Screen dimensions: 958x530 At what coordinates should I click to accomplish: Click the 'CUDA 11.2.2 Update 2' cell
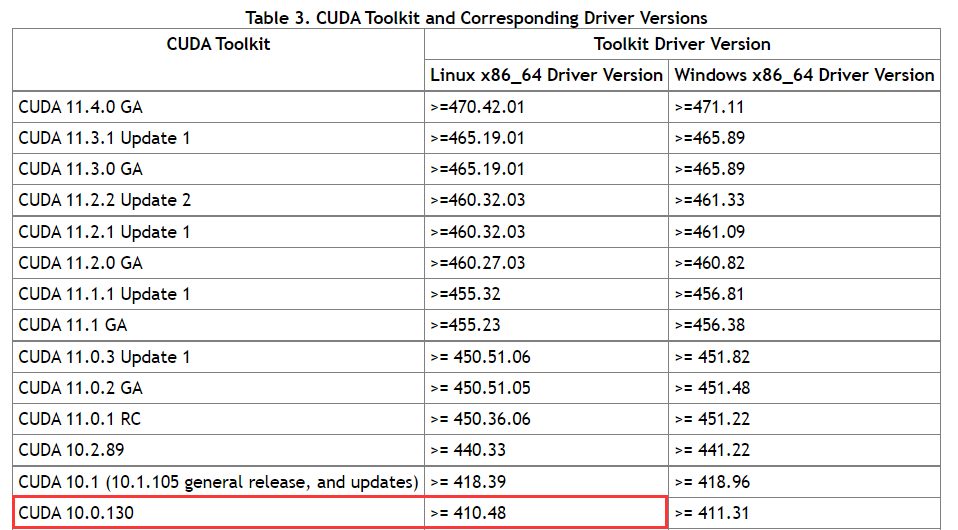point(218,200)
